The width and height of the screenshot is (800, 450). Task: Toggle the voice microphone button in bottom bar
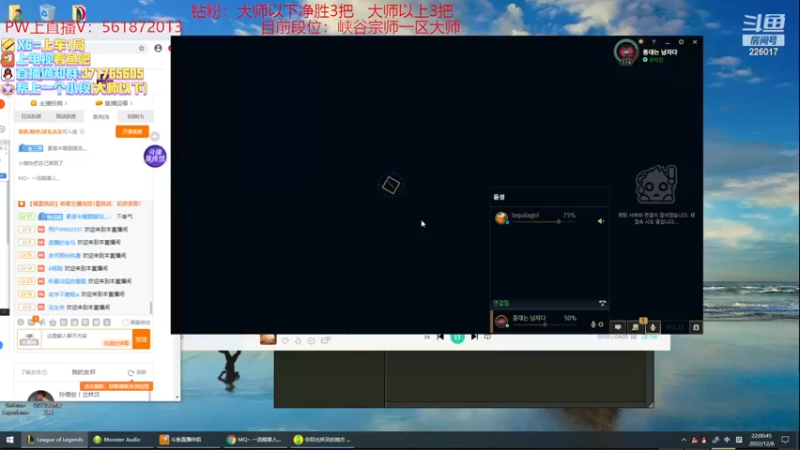pos(653,327)
